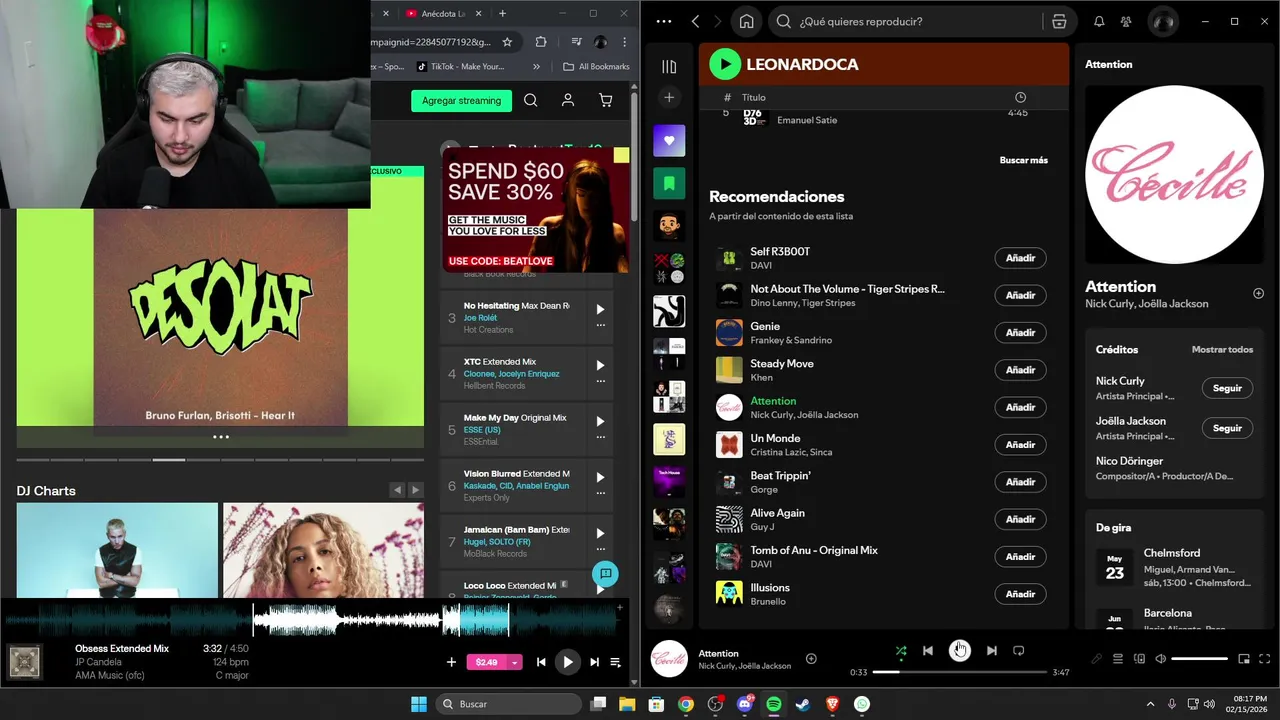Create new playlist with plus in Spotify sidebar
The height and width of the screenshot is (720, 1280).
pyautogui.click(x=669, y=97)
